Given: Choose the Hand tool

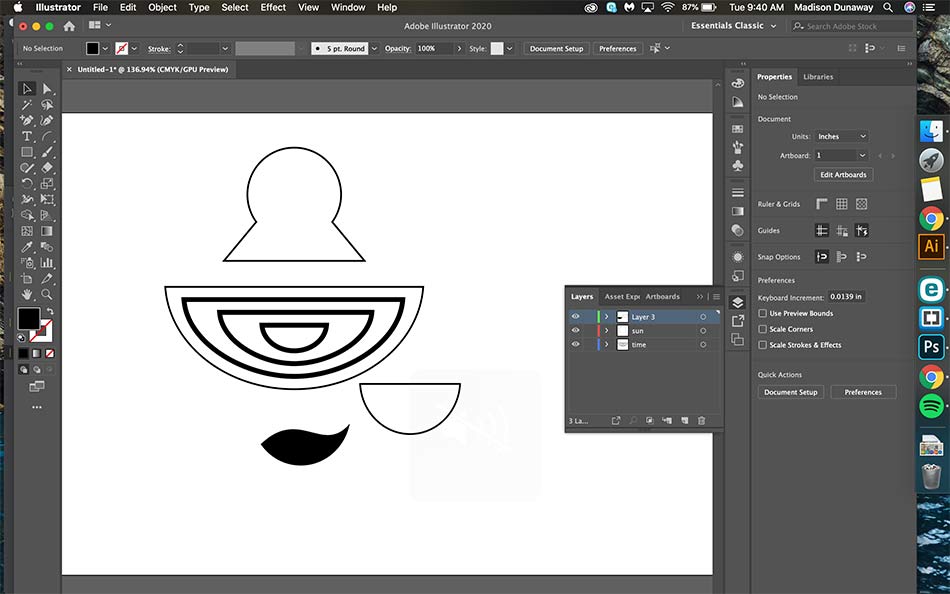Looking at the screenshot, I should tap(27, 295).
